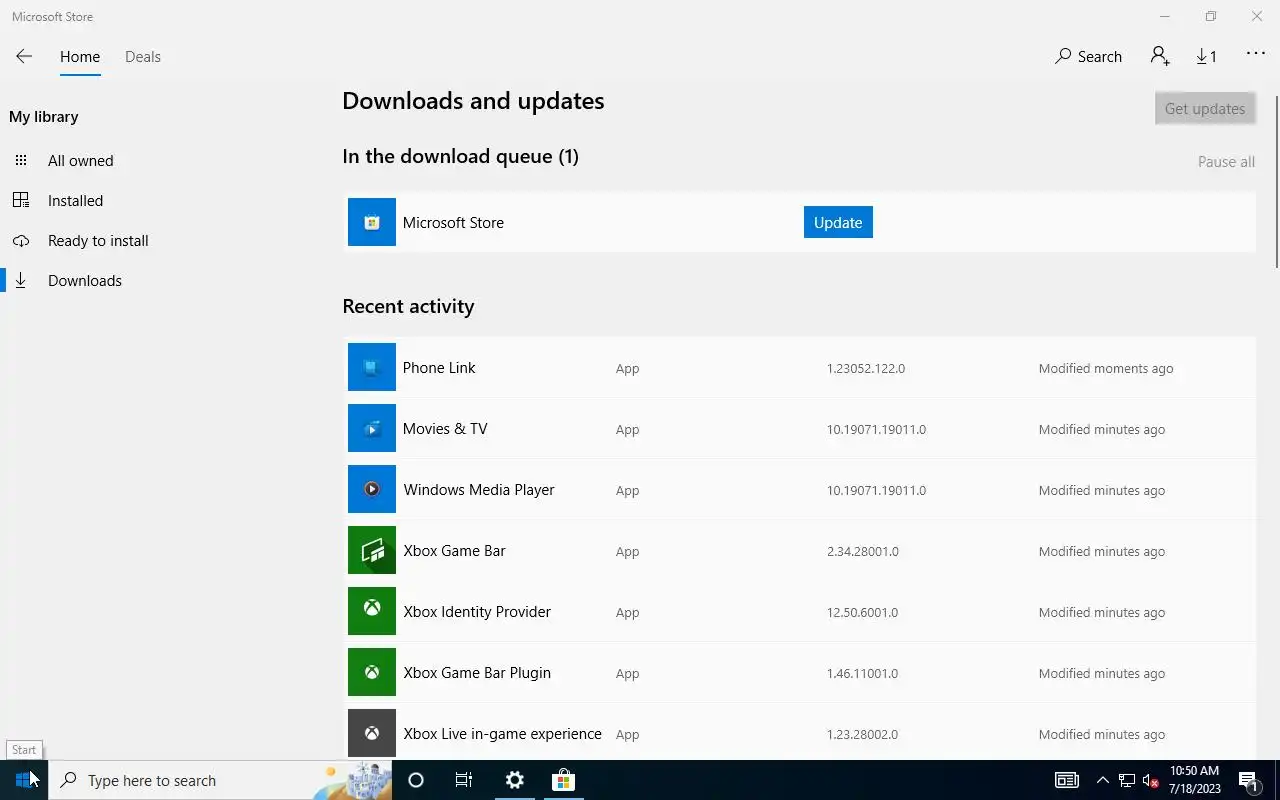
Task: Click version 1.23052.122.0 text
Action: click(866, 368)
